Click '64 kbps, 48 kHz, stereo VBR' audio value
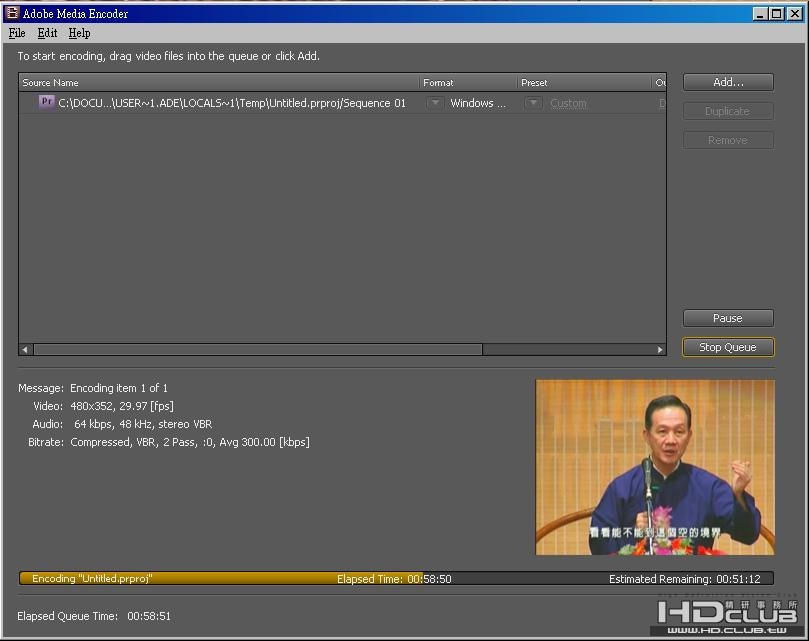 143,424
